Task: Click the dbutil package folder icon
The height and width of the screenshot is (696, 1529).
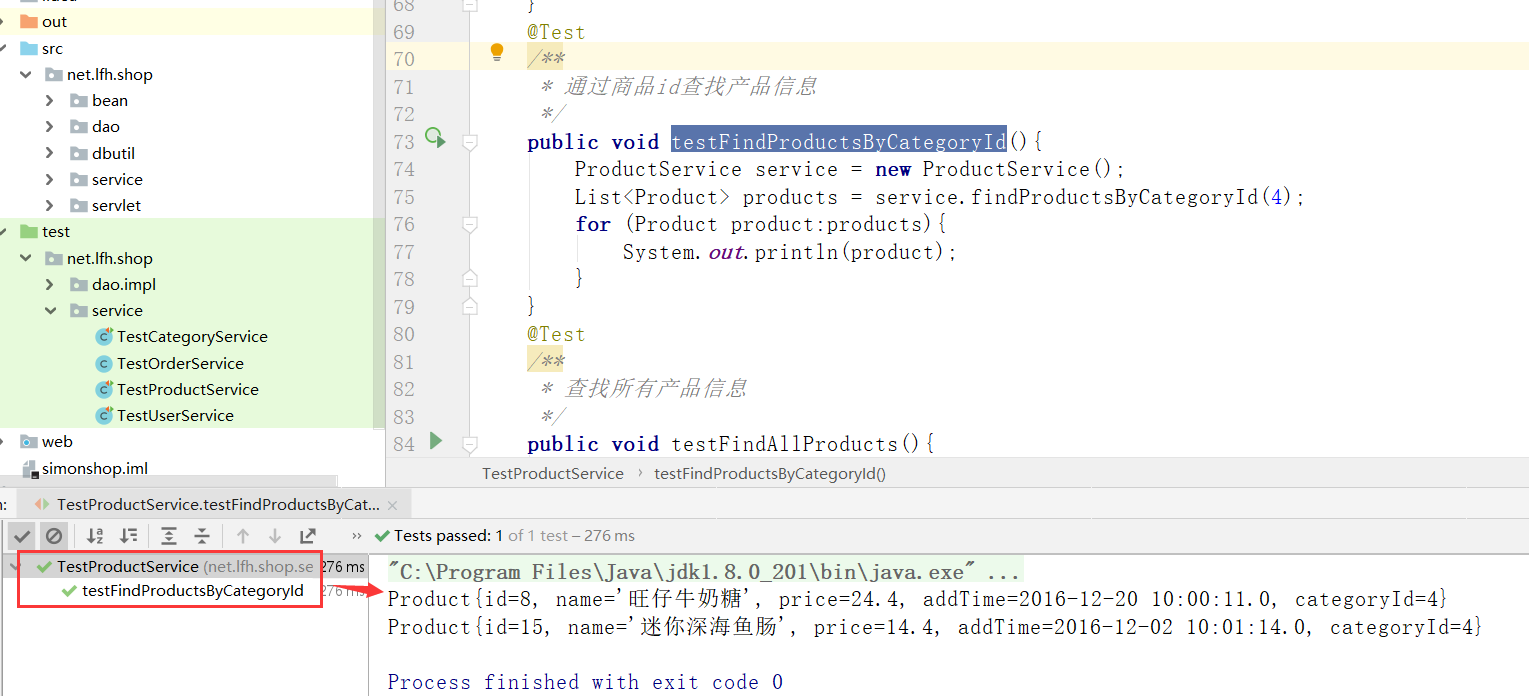Action: [79, 153]
